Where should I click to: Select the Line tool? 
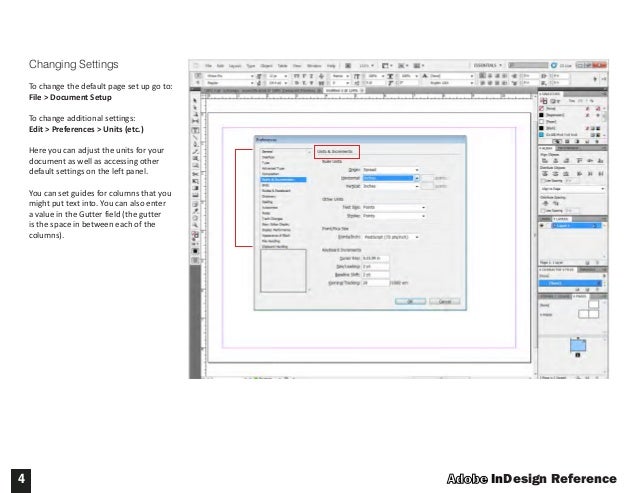point(195,137)
